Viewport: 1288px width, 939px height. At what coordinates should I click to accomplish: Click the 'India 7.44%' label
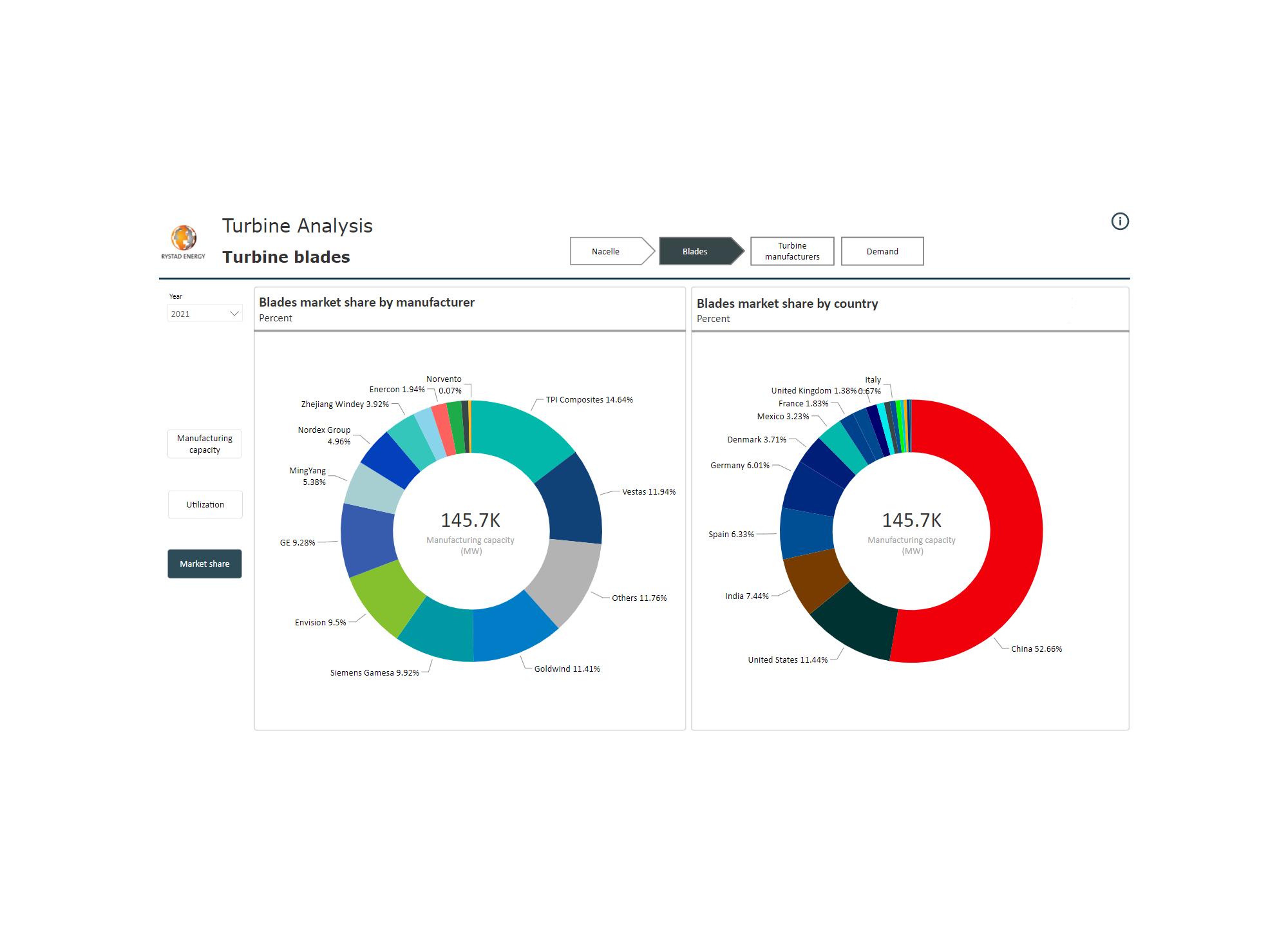747,596
